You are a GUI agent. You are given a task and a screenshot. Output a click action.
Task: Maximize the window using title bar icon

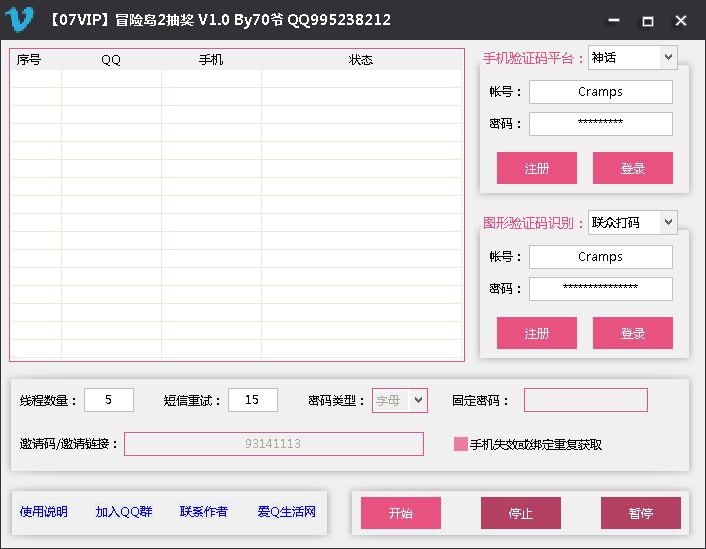[x=647, y=21]
